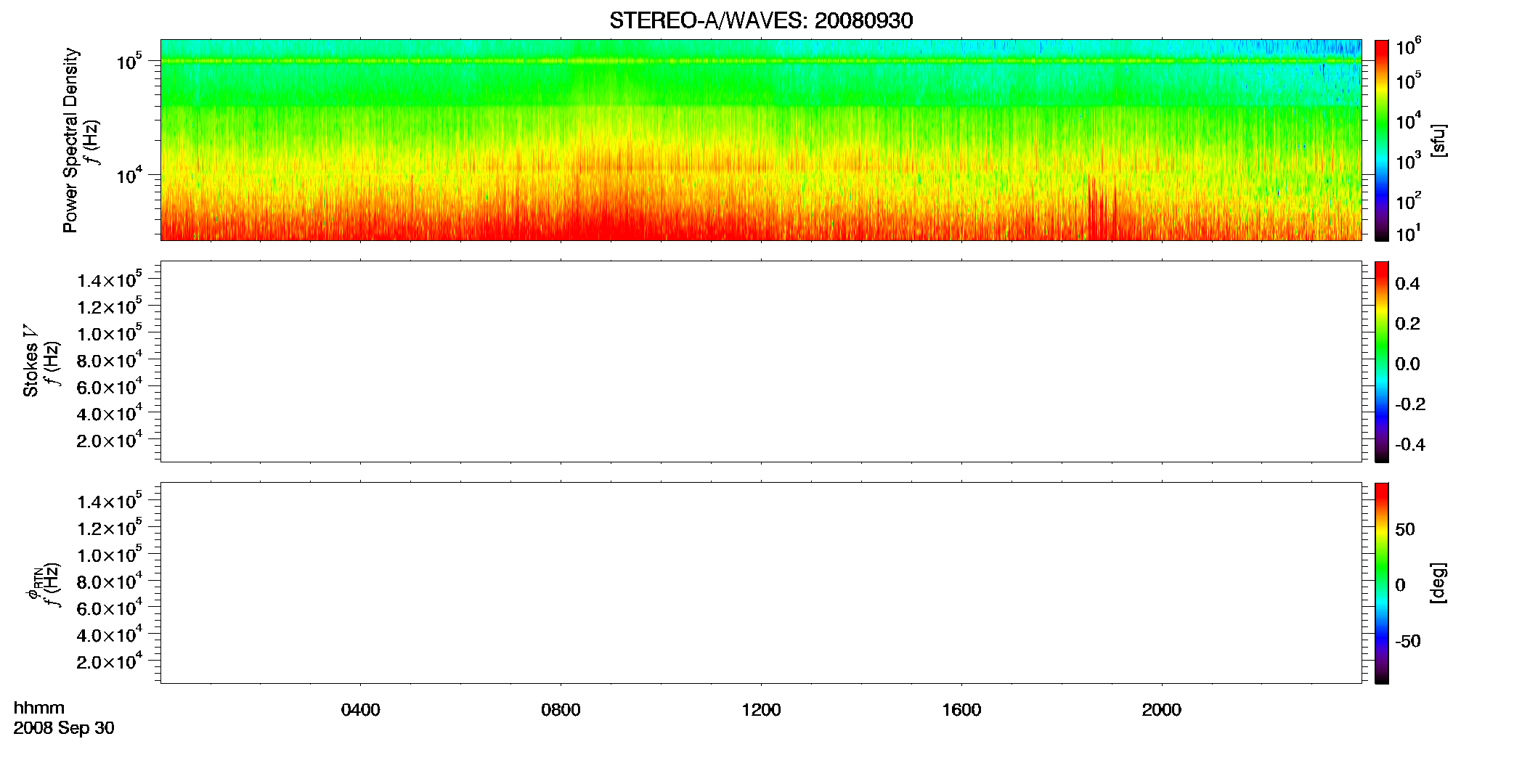The height and width of the screenshot is (784, 1522).
Task: Click the 0800 time tick label
Action: click(561, 710)
